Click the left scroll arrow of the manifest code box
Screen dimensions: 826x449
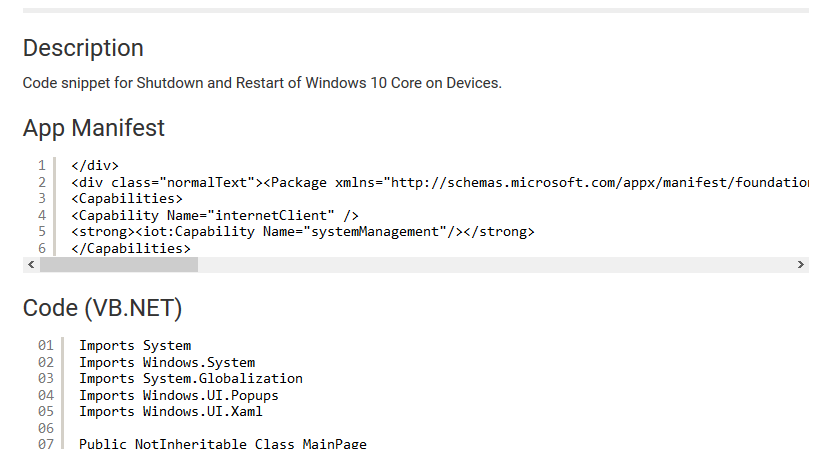point(31,265)
